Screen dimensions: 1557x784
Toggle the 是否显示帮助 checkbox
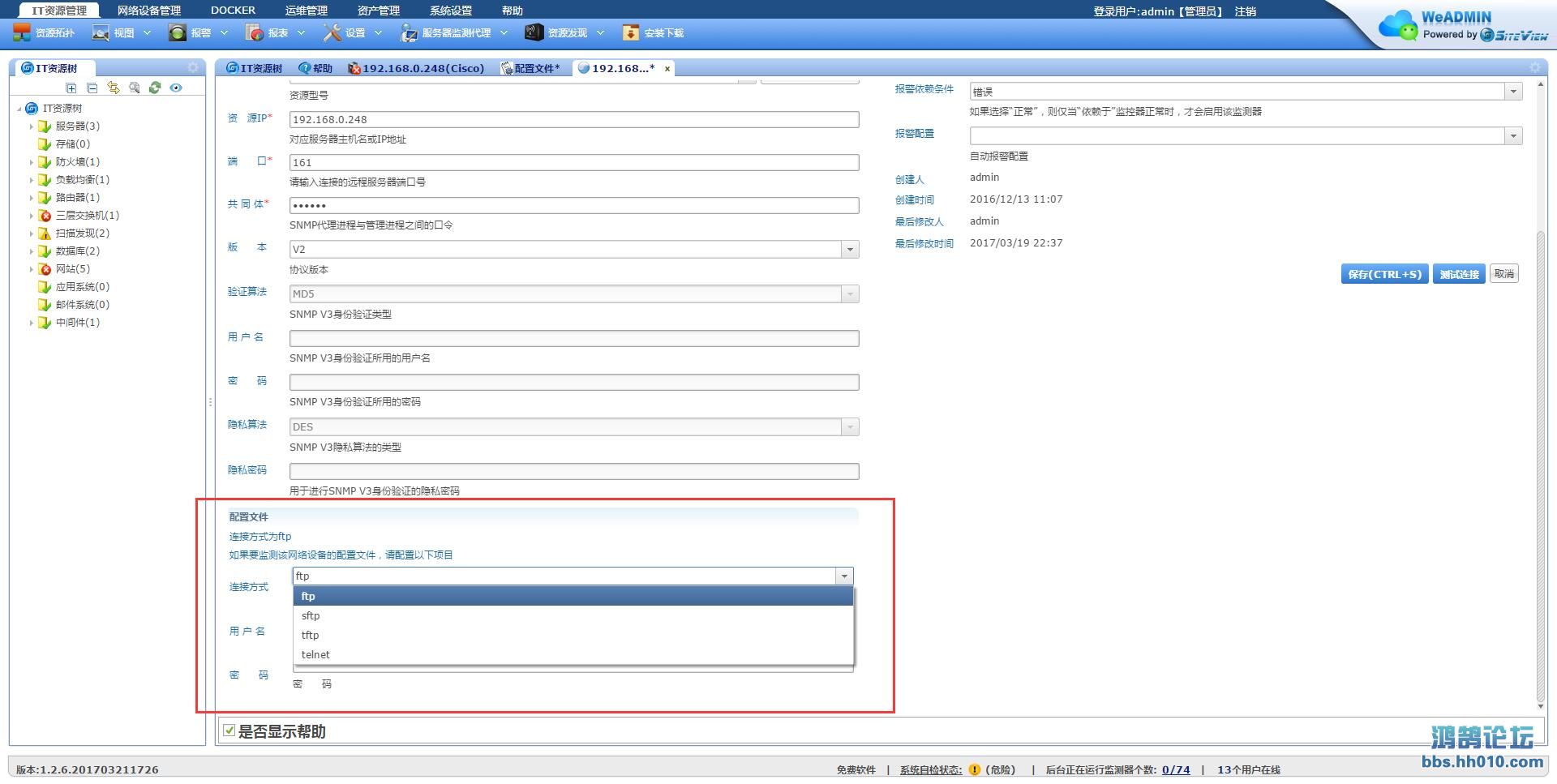point(229,730)
